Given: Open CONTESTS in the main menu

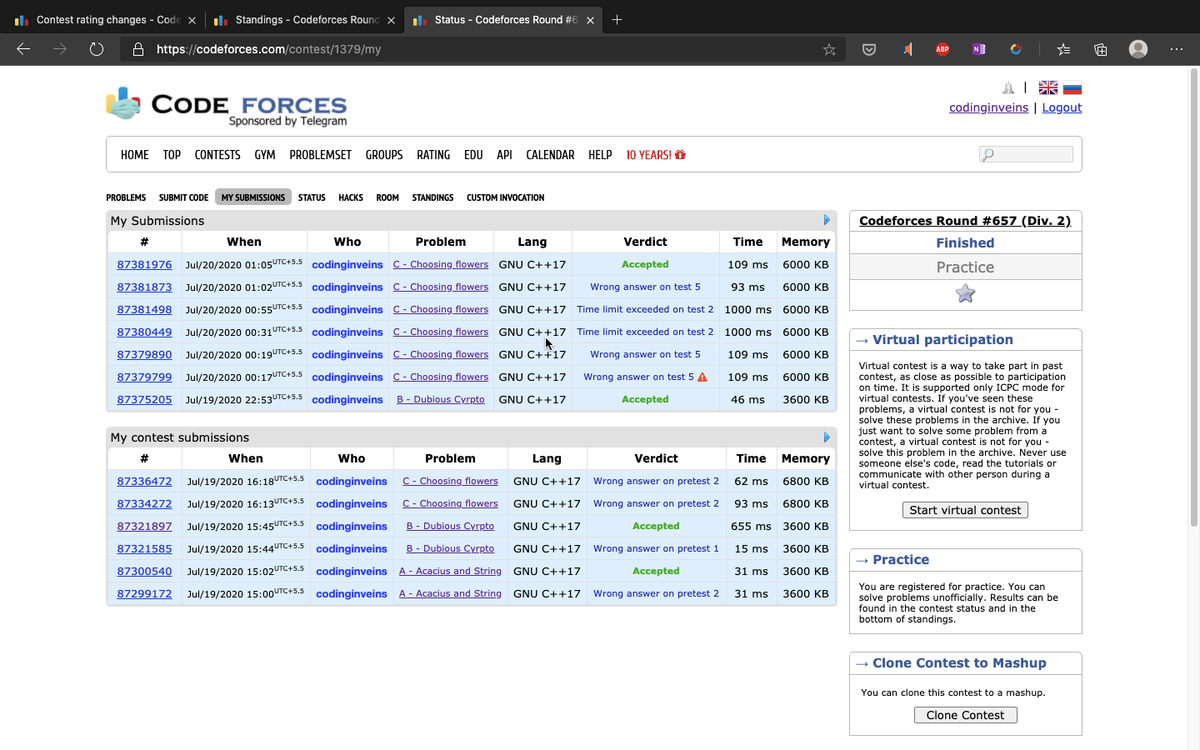Looking at the screenshot, I should [217, 155].
